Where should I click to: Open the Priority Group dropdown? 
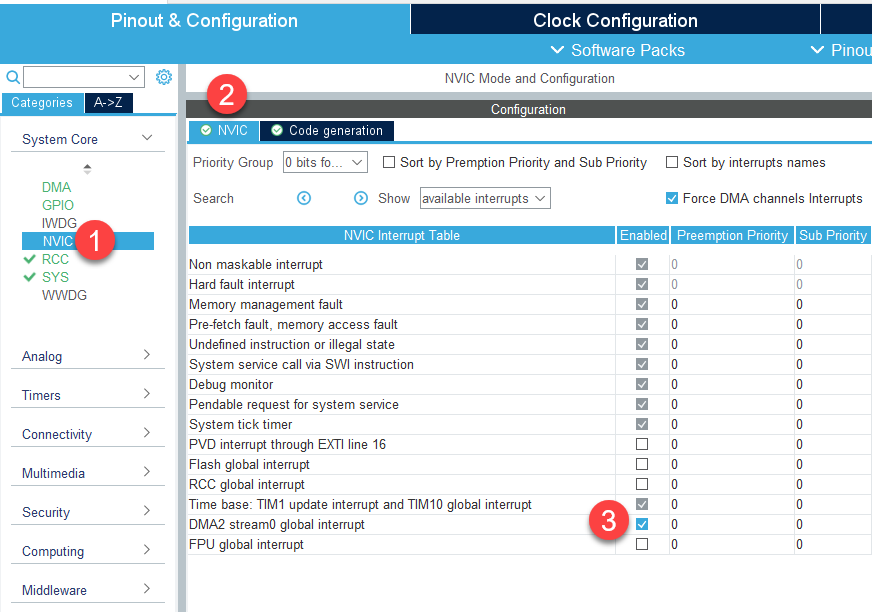tap(325, 162)
